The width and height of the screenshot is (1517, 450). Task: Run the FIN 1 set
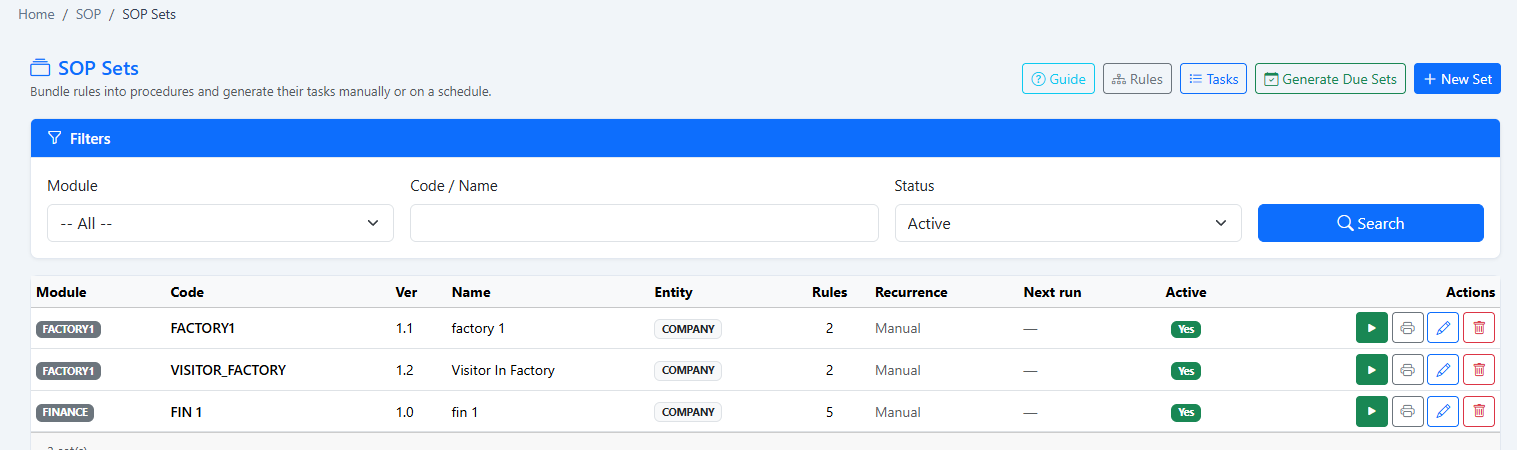[x=1372, y=411]
